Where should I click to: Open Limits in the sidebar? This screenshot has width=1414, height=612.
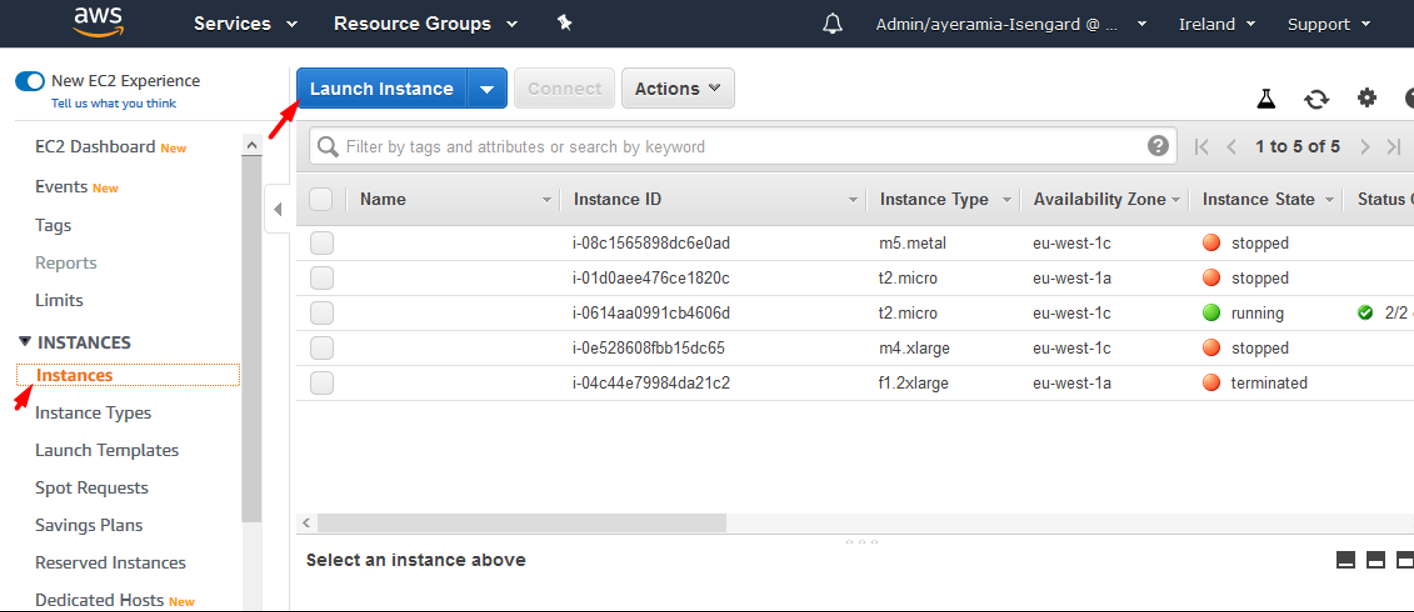pos(59,300)
